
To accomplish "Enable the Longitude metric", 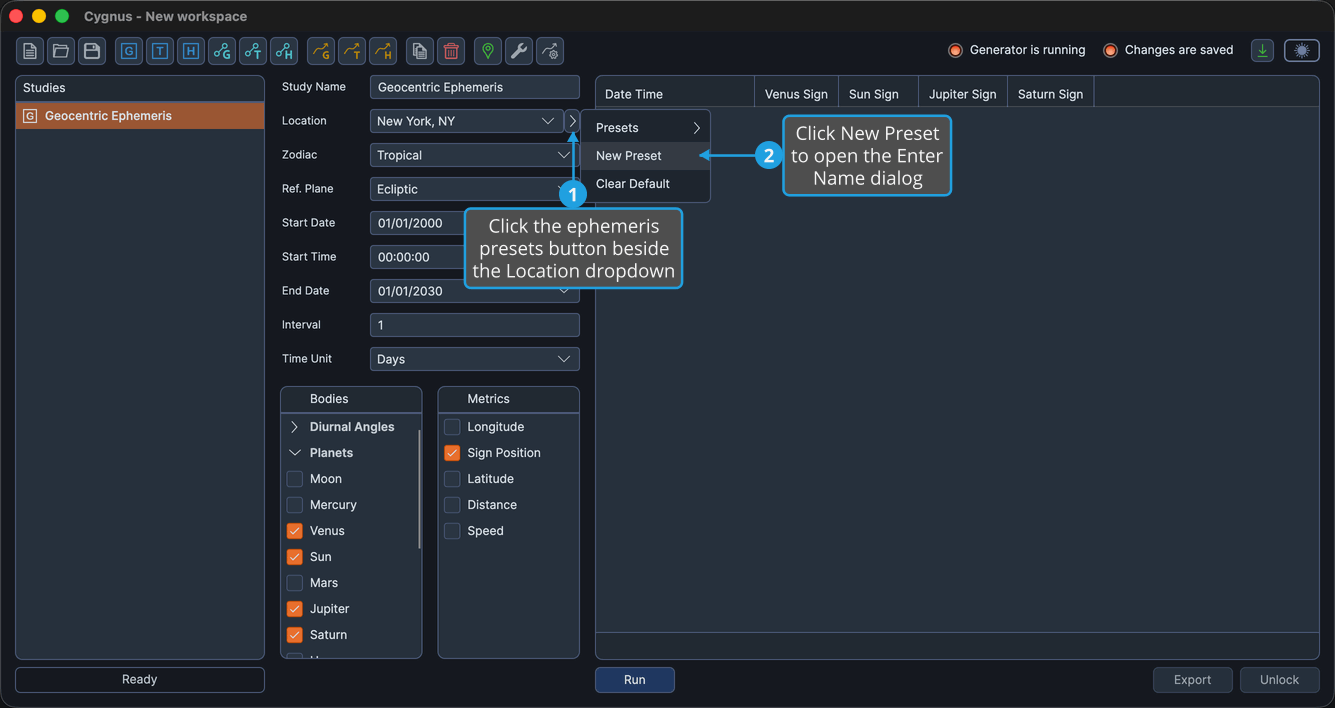I will pyautogui.click(x=452, y=427).
